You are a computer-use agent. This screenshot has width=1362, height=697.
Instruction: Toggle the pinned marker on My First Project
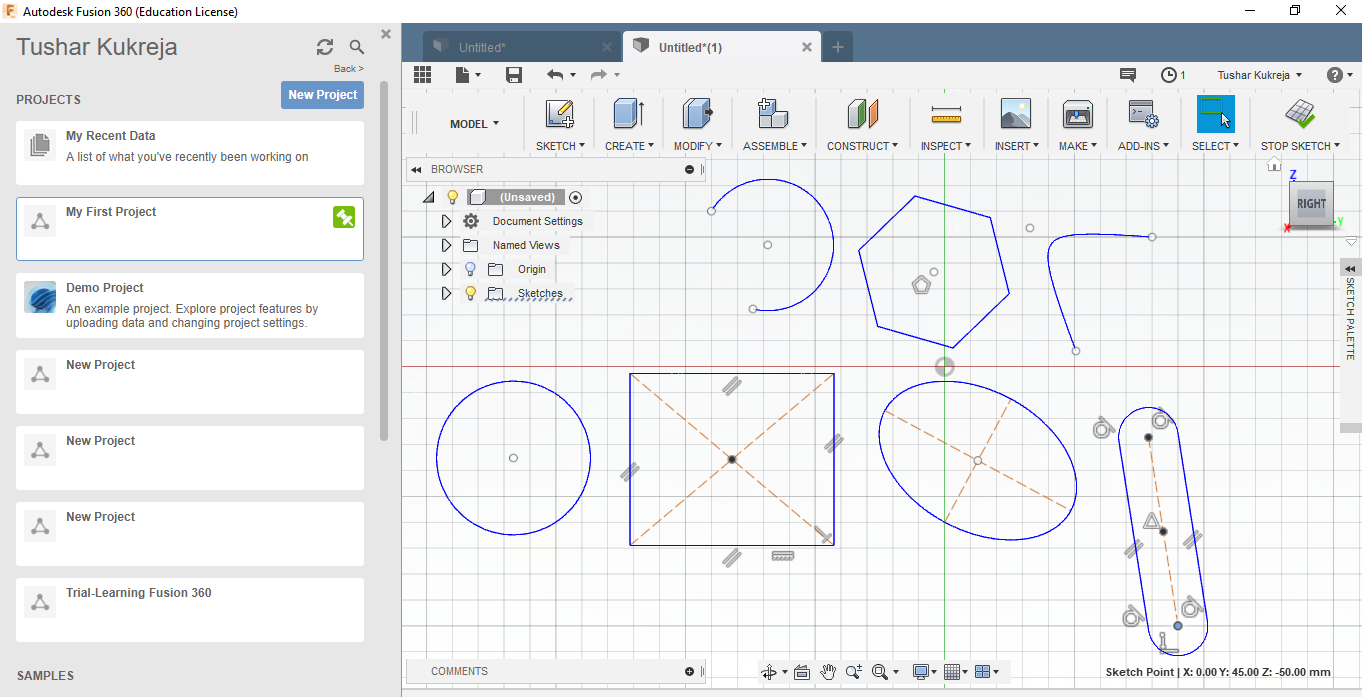pos(344,217)
